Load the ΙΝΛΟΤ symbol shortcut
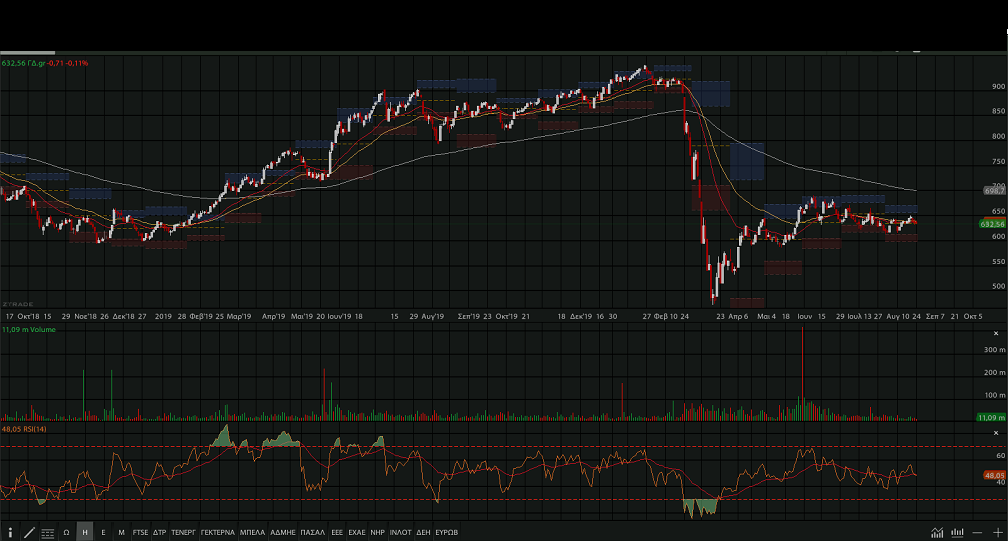 pyautogui.click(x=400, y=533)
